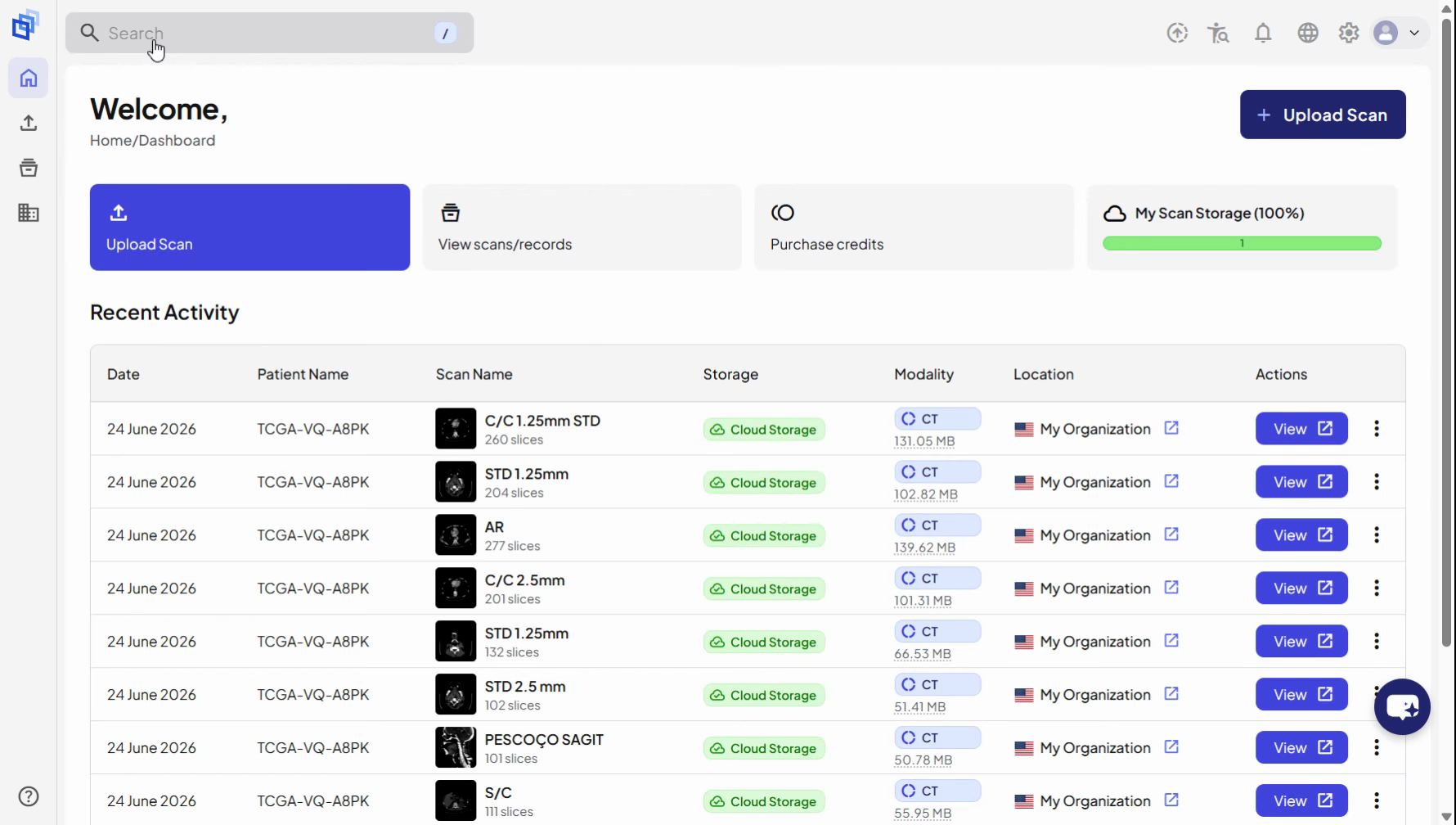This screenshot has height=825, width=1456.
Task: View the PESCOÇO SAGIT scan
Action: (1301, 748)
